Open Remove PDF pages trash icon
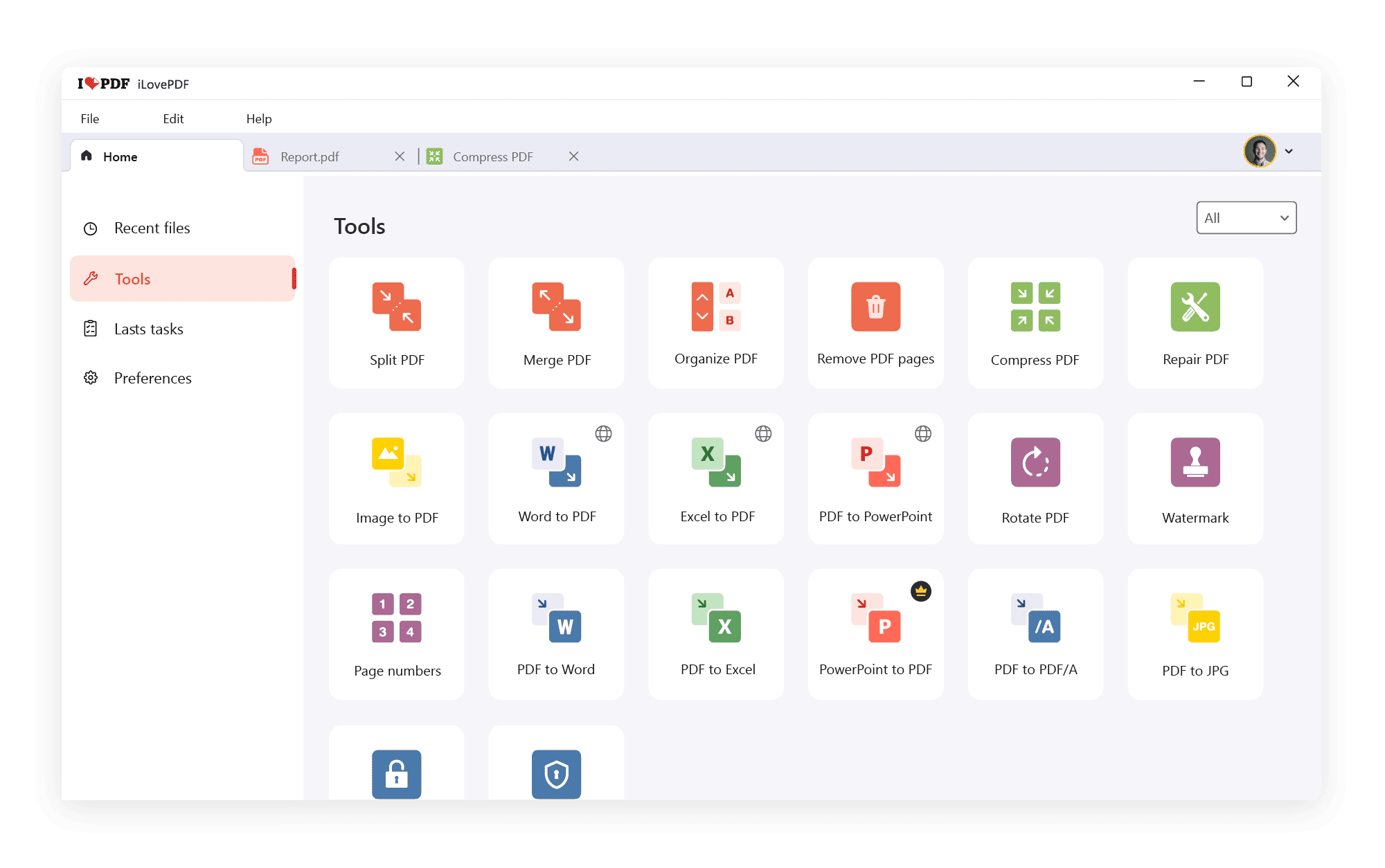The height and width of the screenshot is (868, 1385). point(875,307)
